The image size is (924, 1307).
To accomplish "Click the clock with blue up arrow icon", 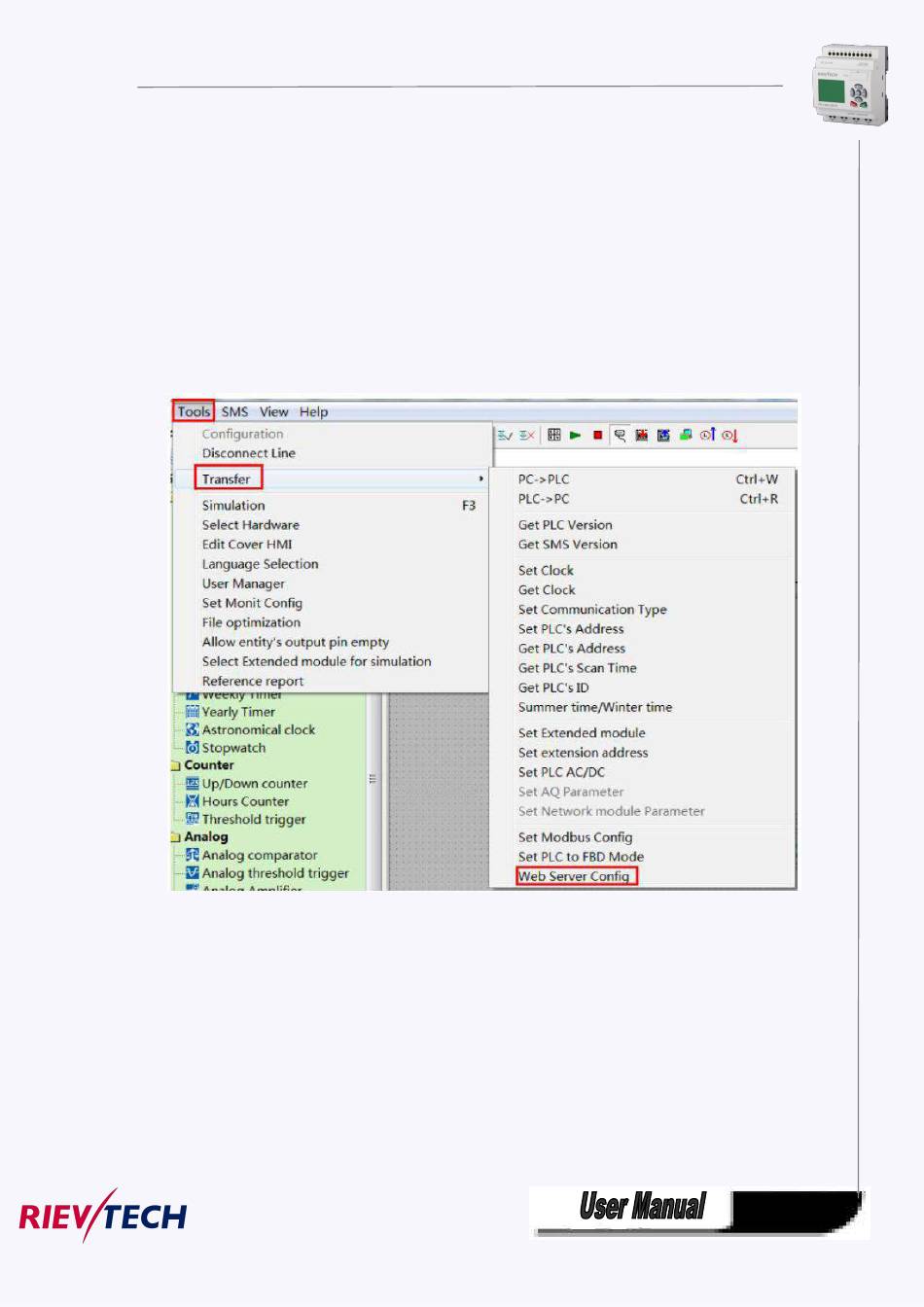I will click(708, 435).
